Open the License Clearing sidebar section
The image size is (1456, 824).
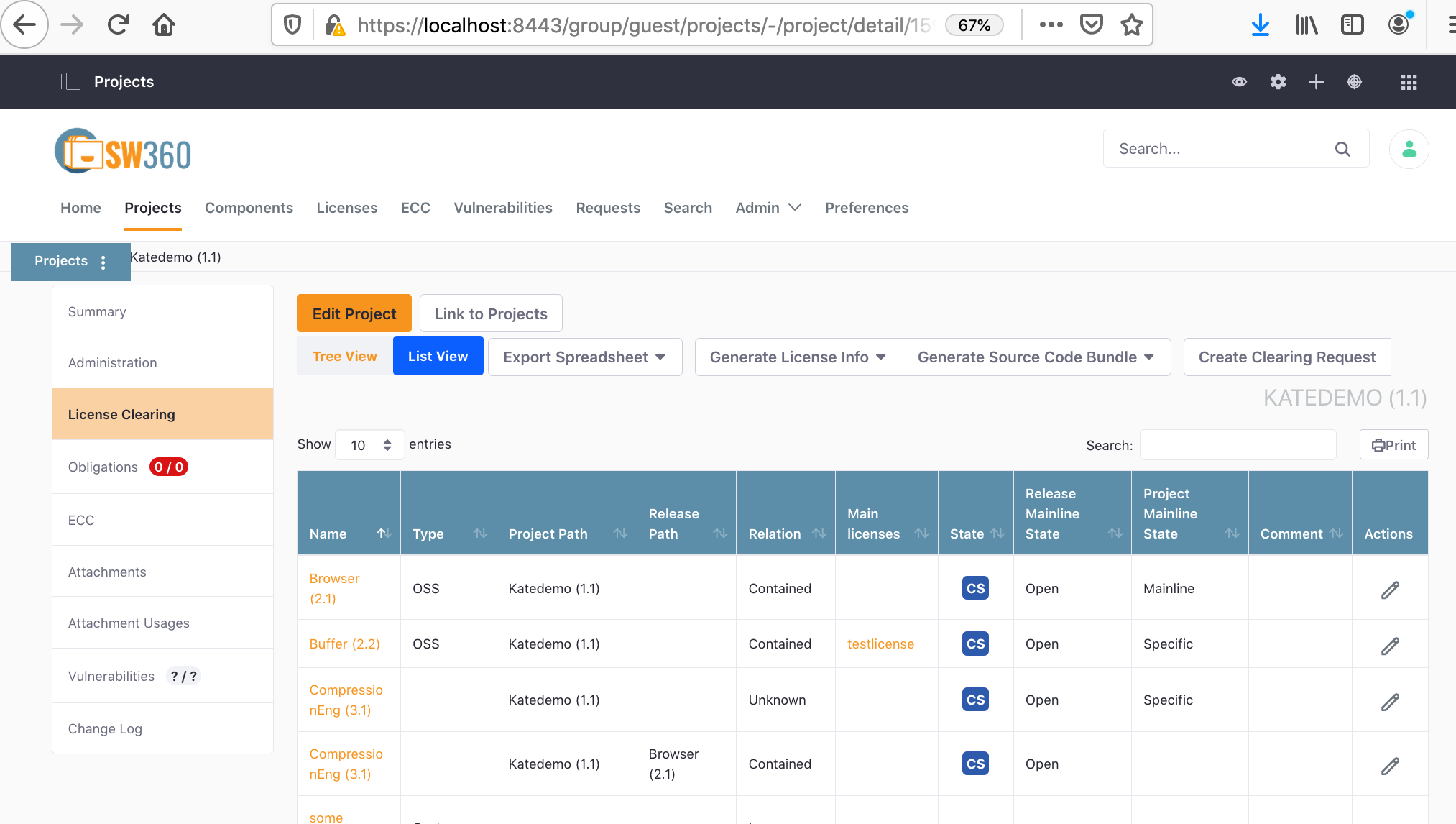[121, 413]
